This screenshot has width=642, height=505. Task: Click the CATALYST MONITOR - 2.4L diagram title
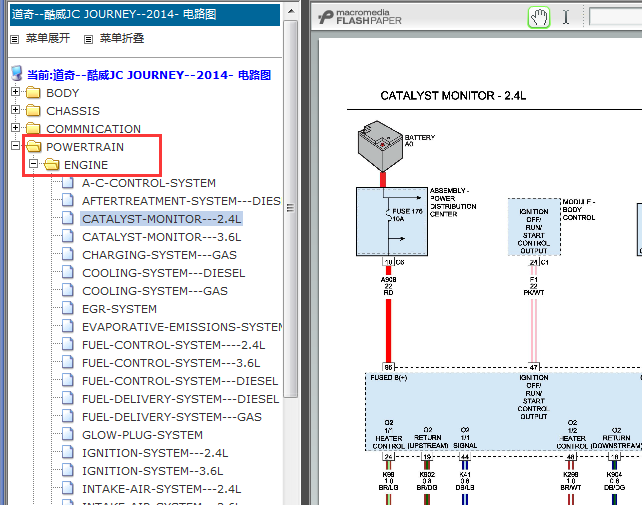pyautogui.click(x=453, y=96)
